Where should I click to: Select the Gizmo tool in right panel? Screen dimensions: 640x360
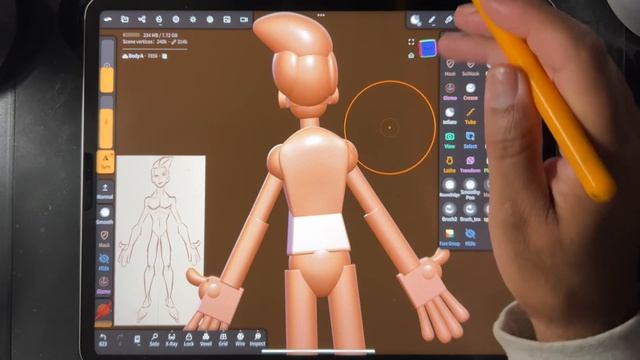pyautogui.click(x=450, y=92)
